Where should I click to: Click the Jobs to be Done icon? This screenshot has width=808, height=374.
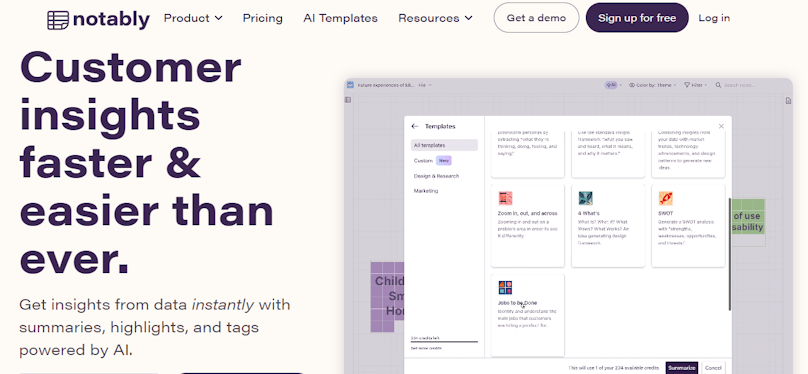[x=506, y=288]
